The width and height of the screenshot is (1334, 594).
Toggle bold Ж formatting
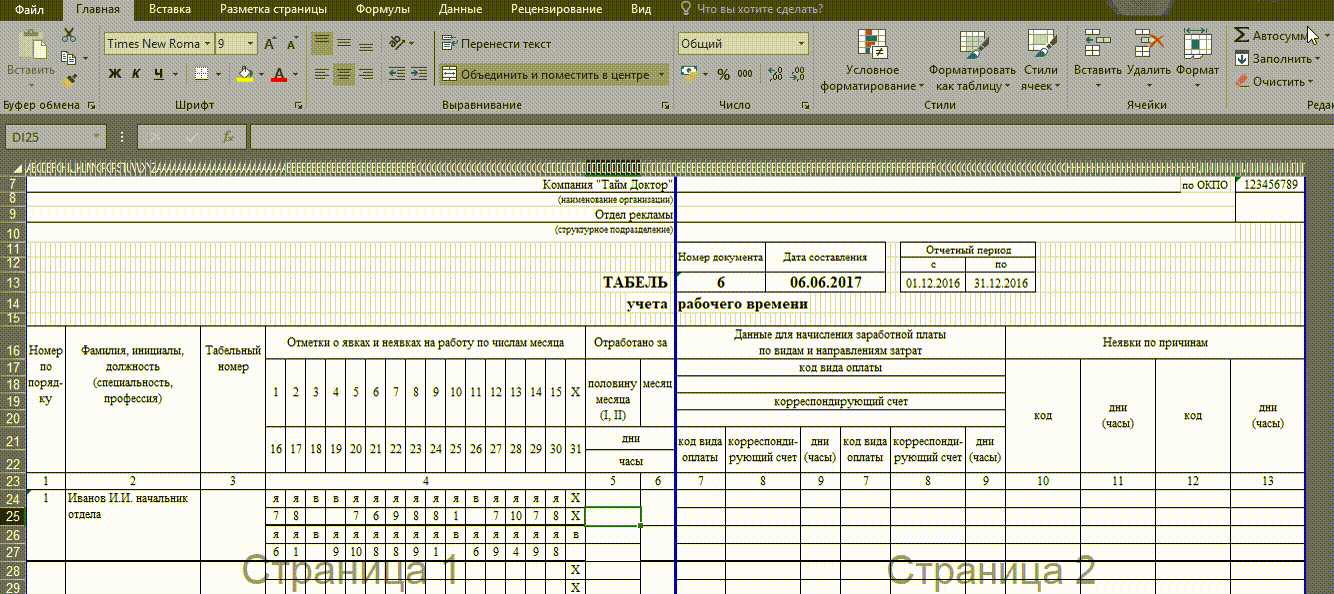point(114,74)
